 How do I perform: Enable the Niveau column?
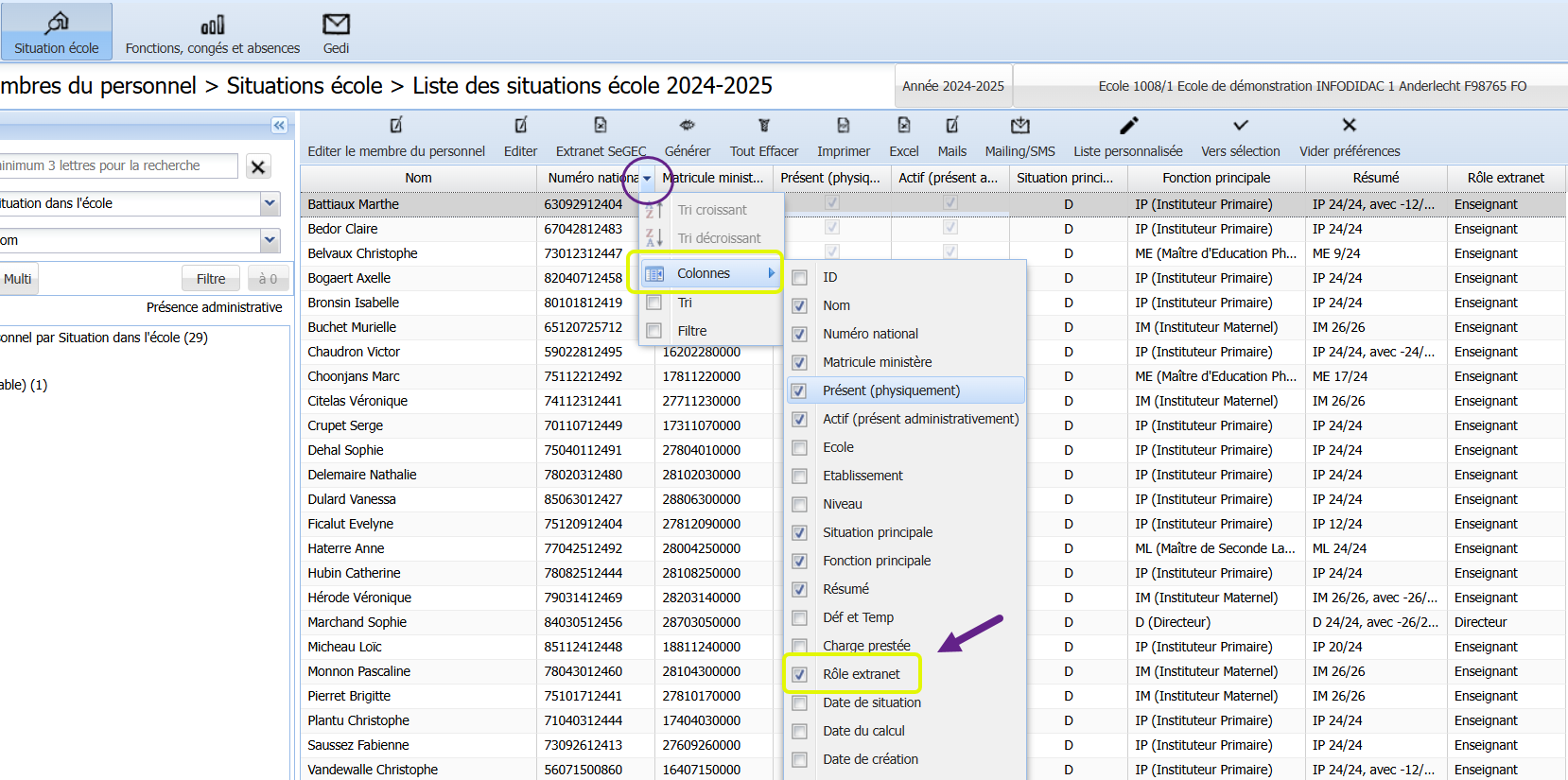tap(800, 505)
